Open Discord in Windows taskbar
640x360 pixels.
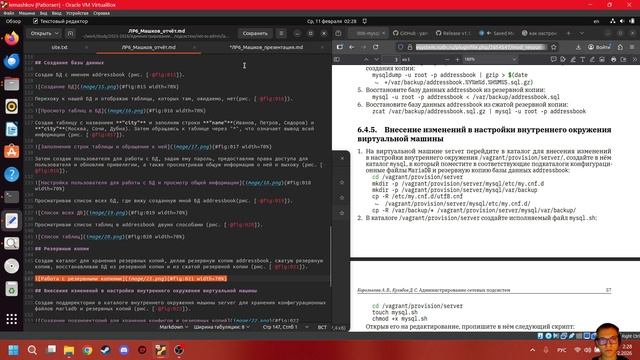click(124, 350)
